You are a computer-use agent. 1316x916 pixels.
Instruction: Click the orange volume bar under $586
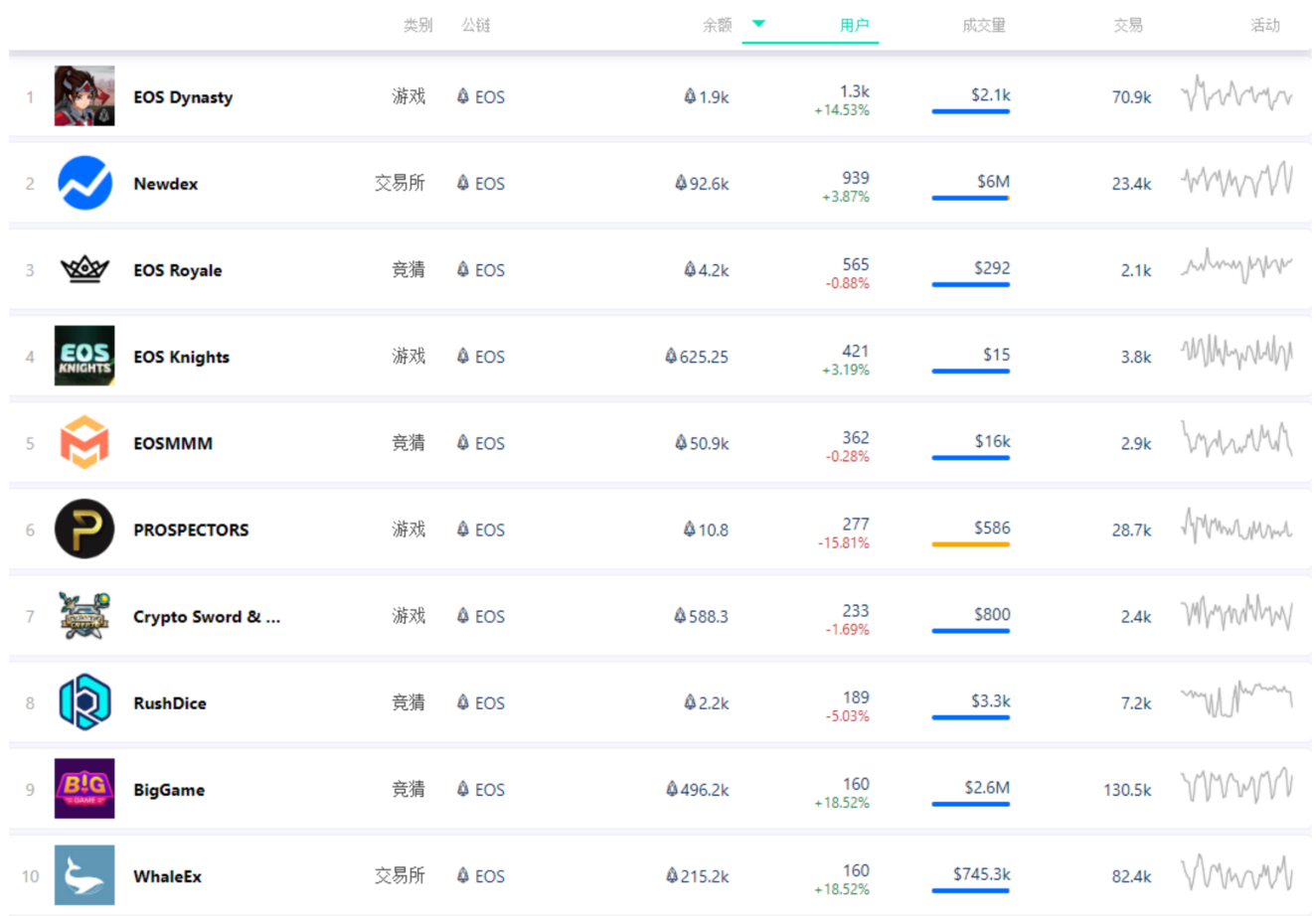pyautogui.click(x=970, y=544)
